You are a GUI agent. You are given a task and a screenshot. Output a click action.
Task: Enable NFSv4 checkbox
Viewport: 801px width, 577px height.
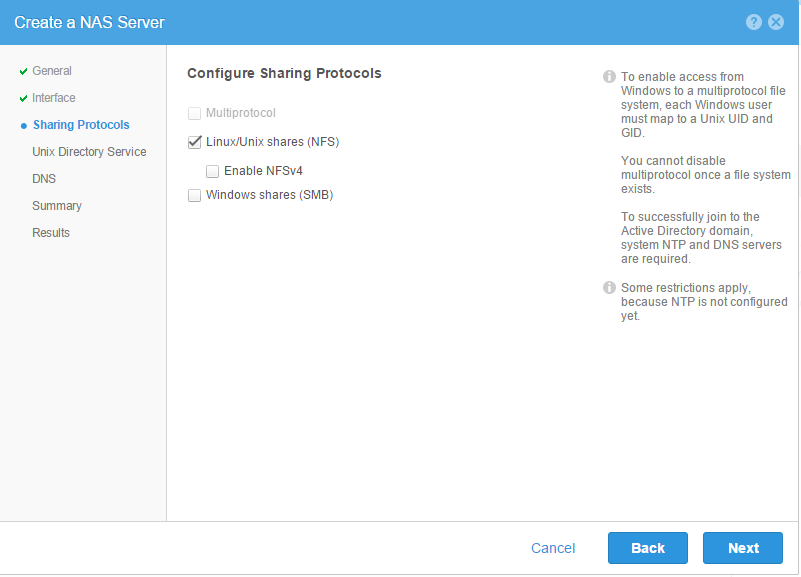(213, 171)
